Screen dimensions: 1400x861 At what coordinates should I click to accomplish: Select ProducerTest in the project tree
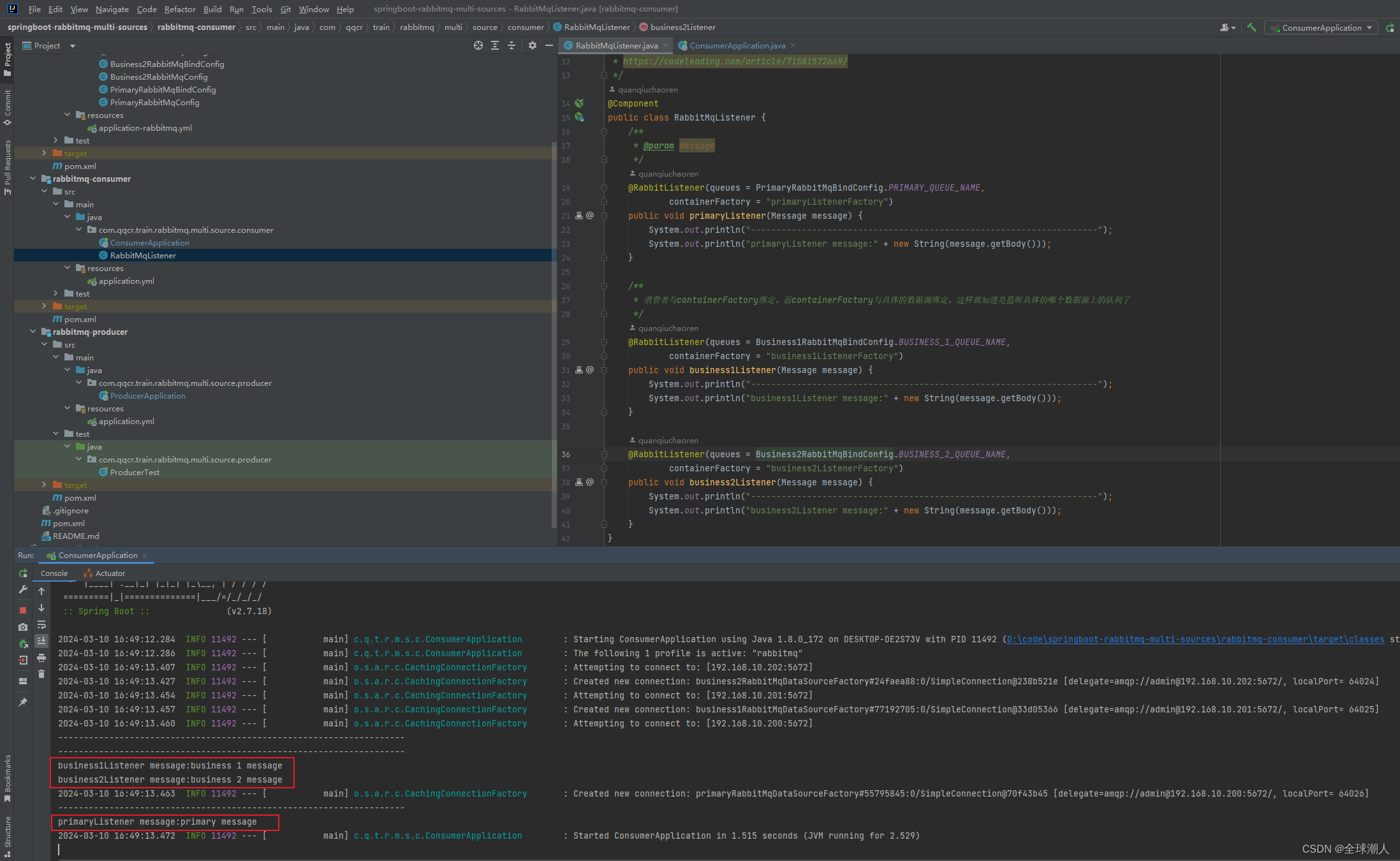pyautogui.click(x=135, y=472)
